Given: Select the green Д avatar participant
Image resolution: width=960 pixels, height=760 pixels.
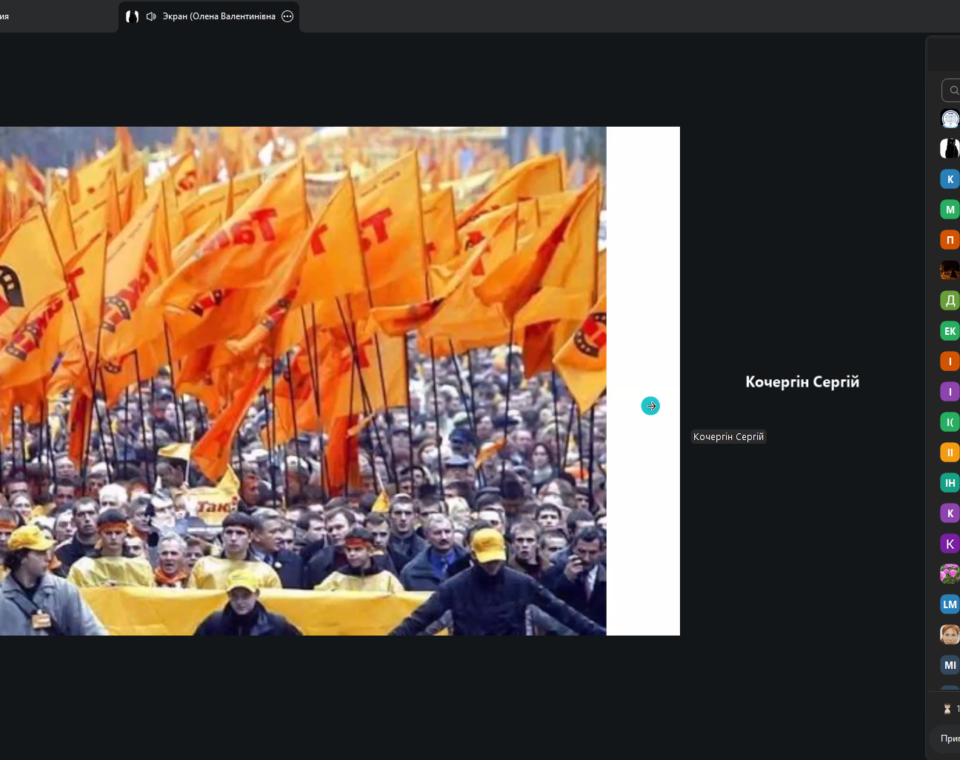Looking at the screenshot, I should 950,301.
